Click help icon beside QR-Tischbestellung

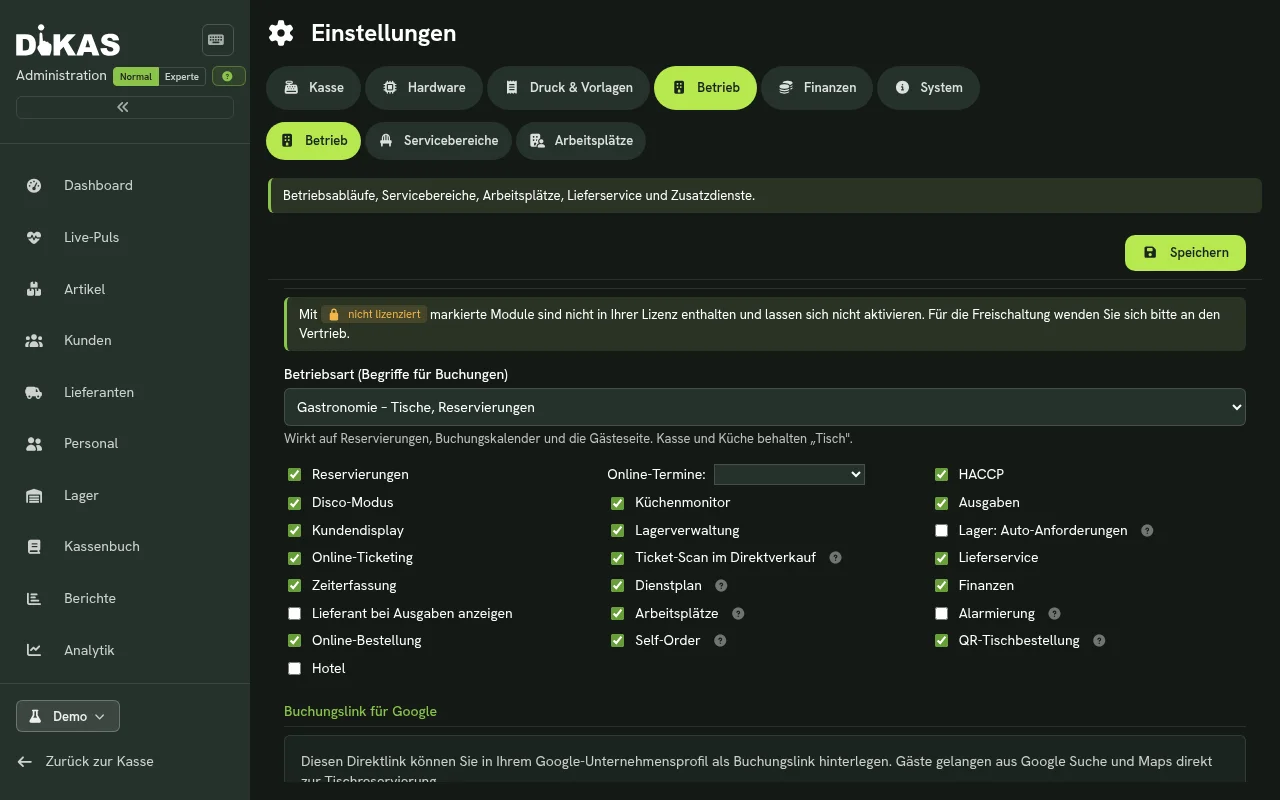pos(1099,641)
